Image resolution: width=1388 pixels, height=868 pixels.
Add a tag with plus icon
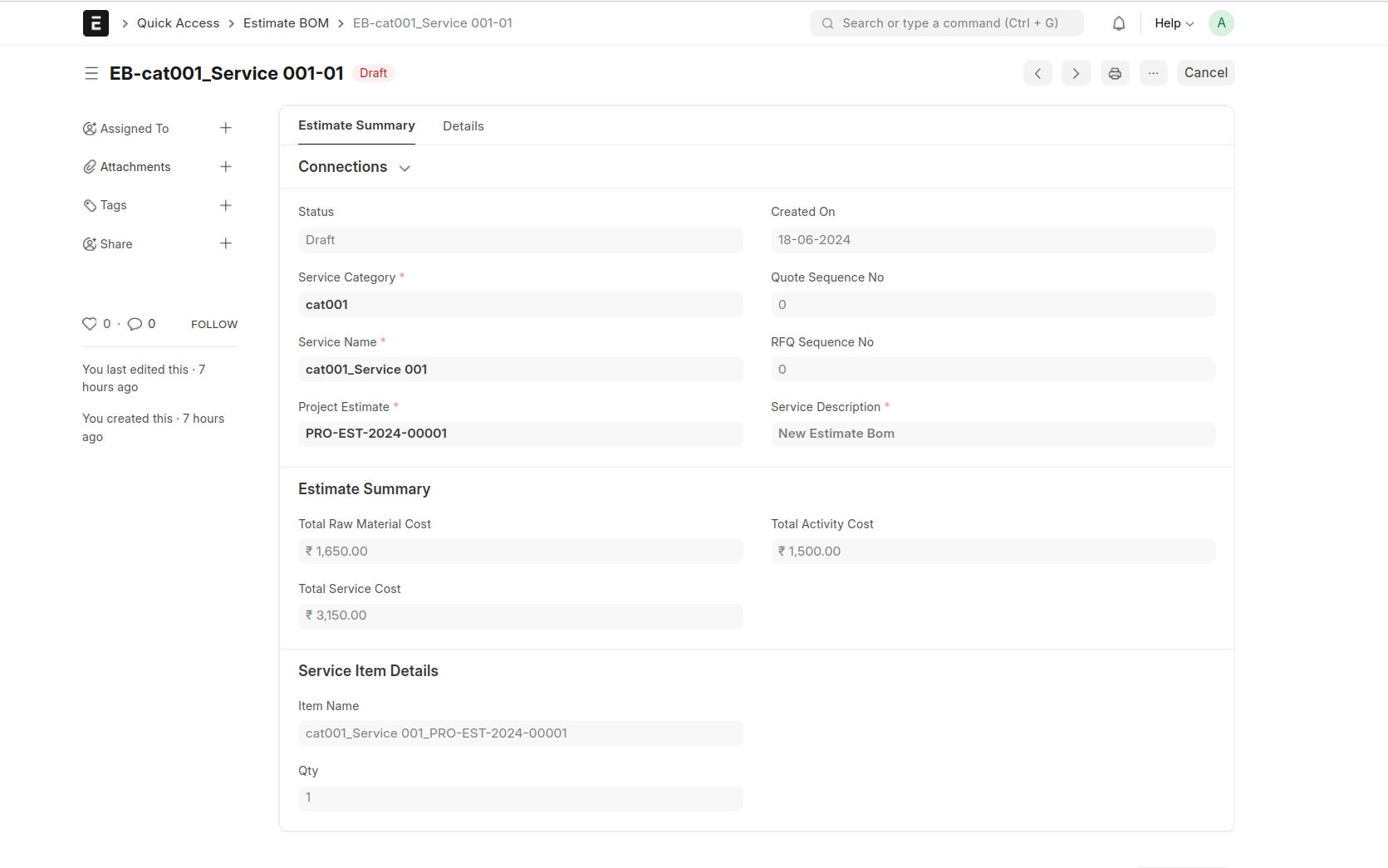click(x=225, y=205)
